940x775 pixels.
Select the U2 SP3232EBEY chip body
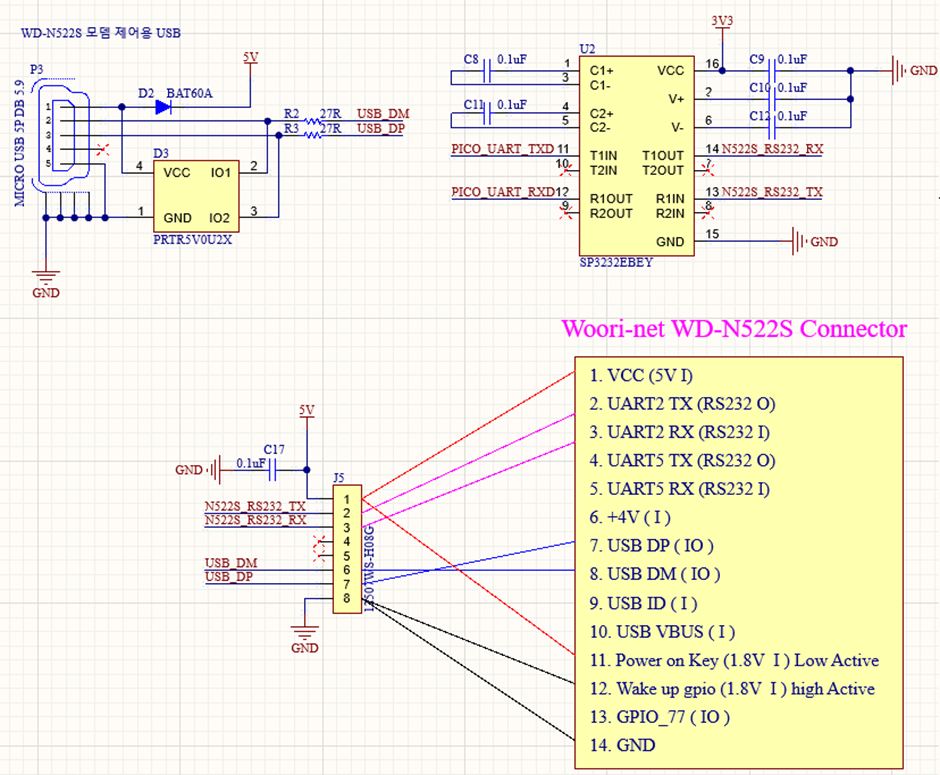637,156
